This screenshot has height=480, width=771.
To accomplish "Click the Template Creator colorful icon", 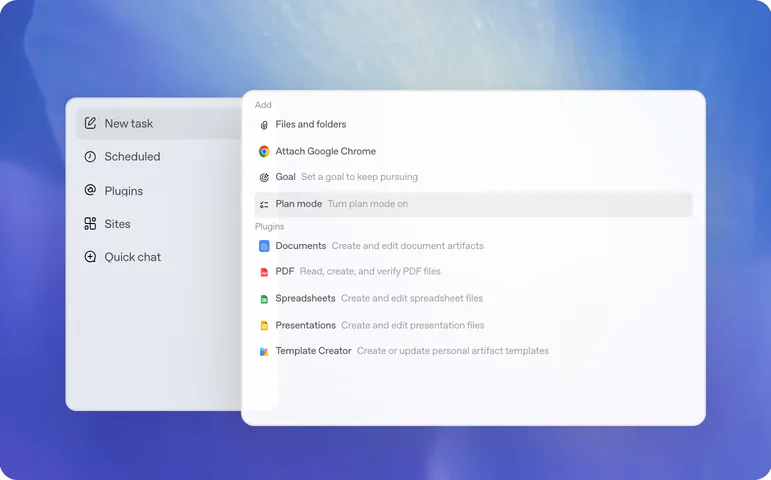I will [x=264, y=352].
